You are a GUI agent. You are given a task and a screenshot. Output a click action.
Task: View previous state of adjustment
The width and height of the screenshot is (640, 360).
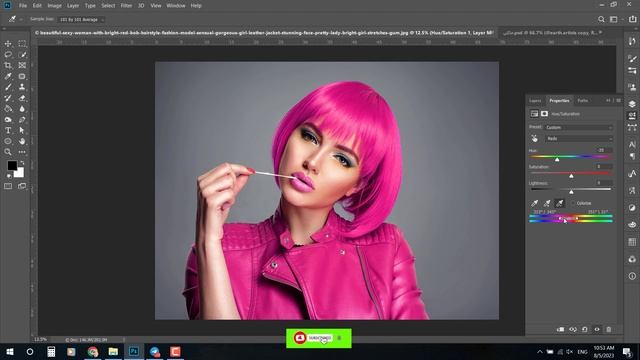[x=573, y=329]
